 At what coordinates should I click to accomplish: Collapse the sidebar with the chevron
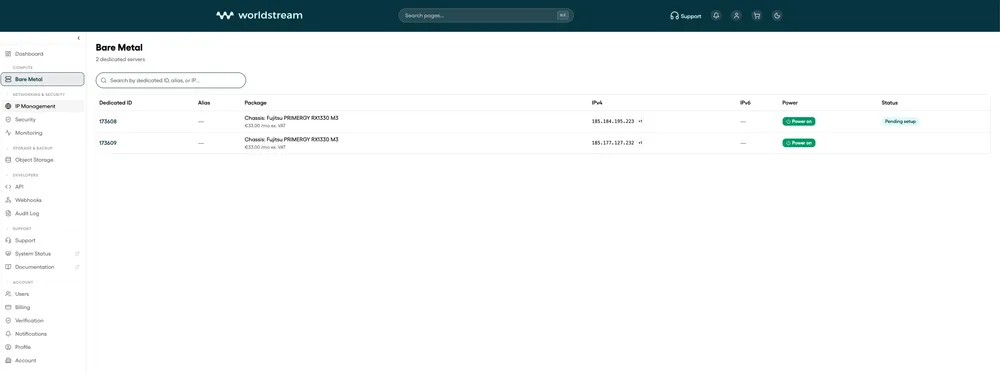tap(78, 38)
